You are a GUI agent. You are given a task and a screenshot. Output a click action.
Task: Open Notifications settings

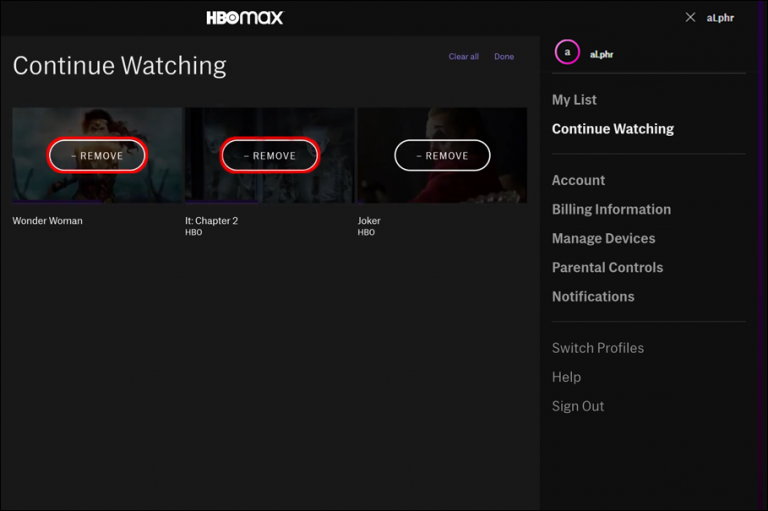click(x=593, y=296)
